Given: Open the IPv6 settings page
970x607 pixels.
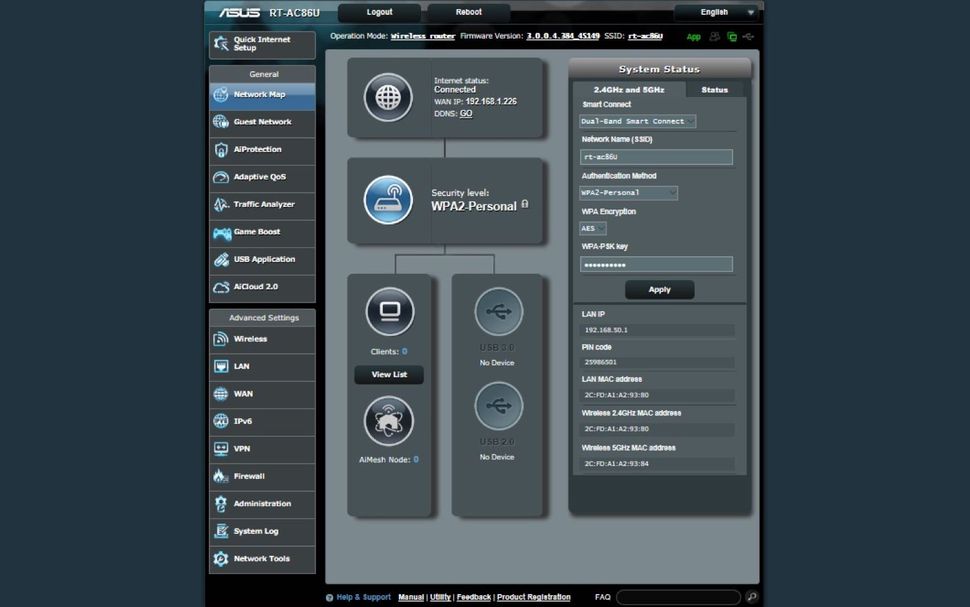Looking at the screenshot, I should click(x=262, y=421).
